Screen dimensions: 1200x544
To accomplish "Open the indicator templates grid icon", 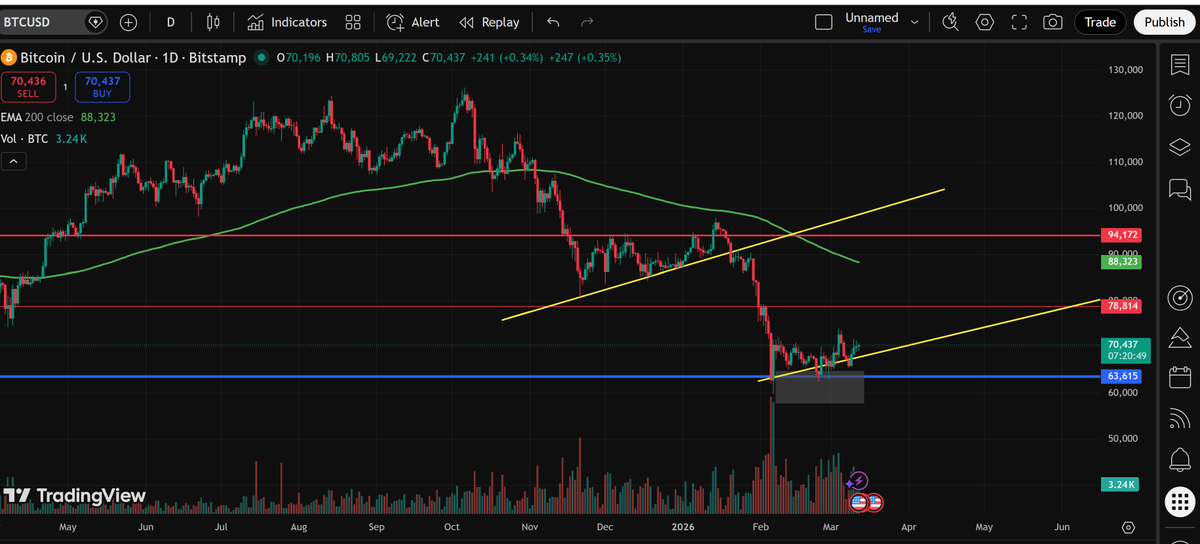I will (353, 22).
